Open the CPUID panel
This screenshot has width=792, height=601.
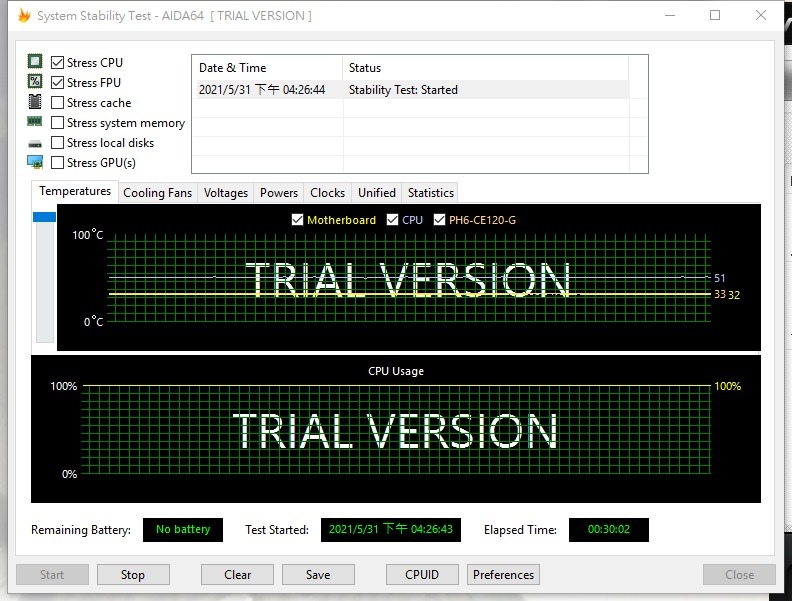tap(422, 575)
